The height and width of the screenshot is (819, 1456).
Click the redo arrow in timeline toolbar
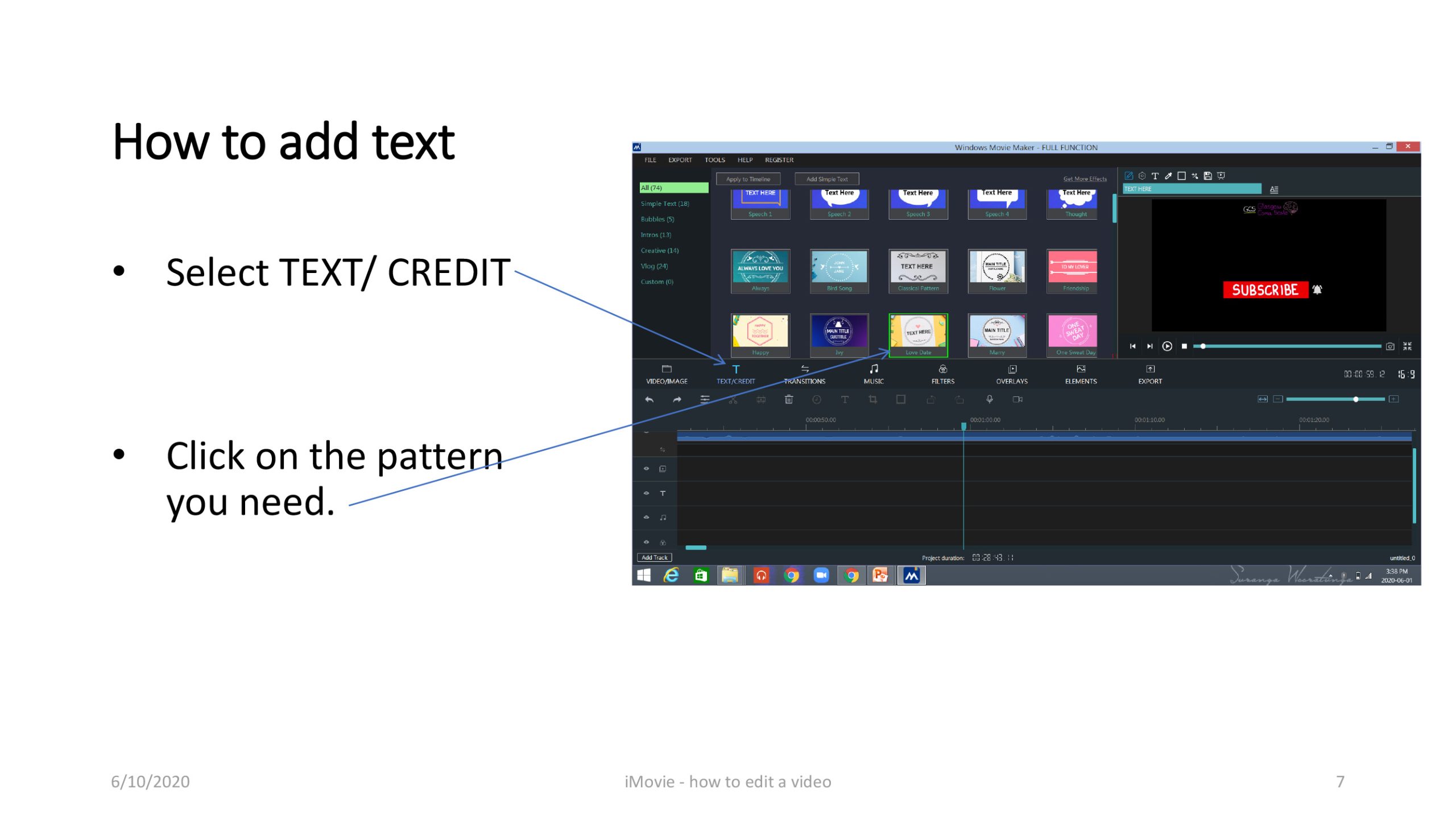[x=677, y=399]
